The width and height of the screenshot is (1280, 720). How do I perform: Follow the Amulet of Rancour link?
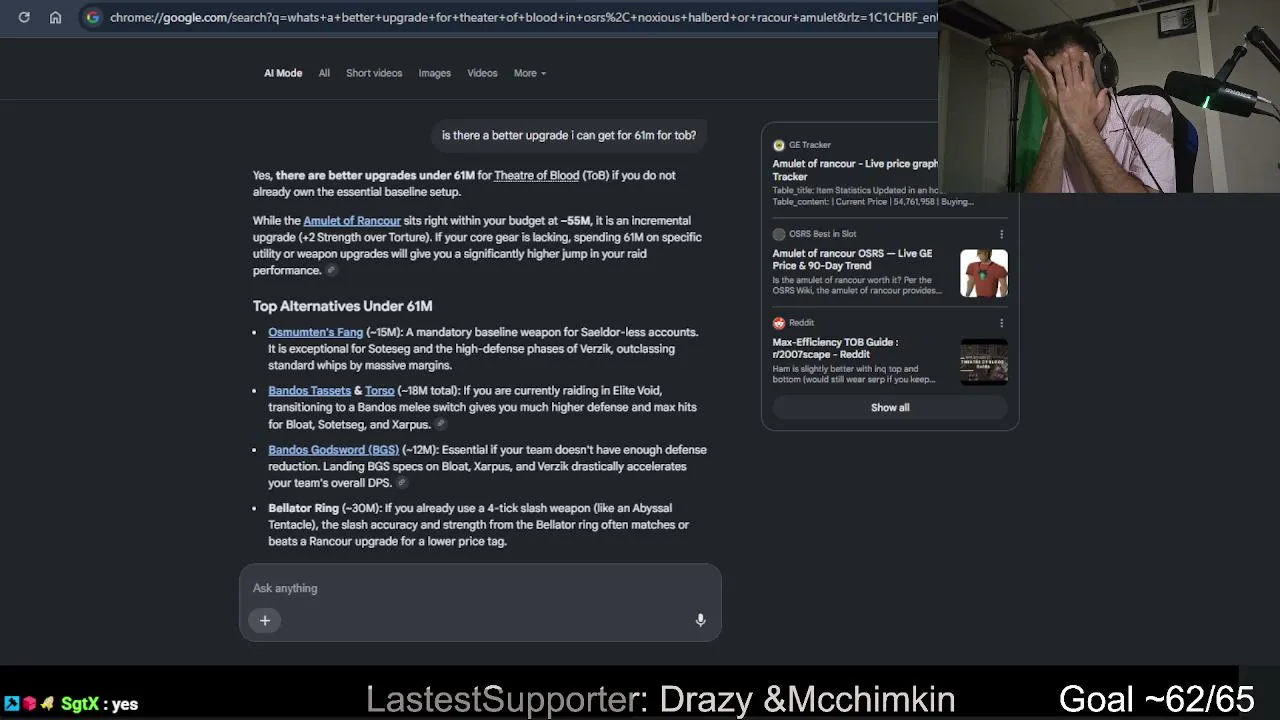[x=352, y=221]
